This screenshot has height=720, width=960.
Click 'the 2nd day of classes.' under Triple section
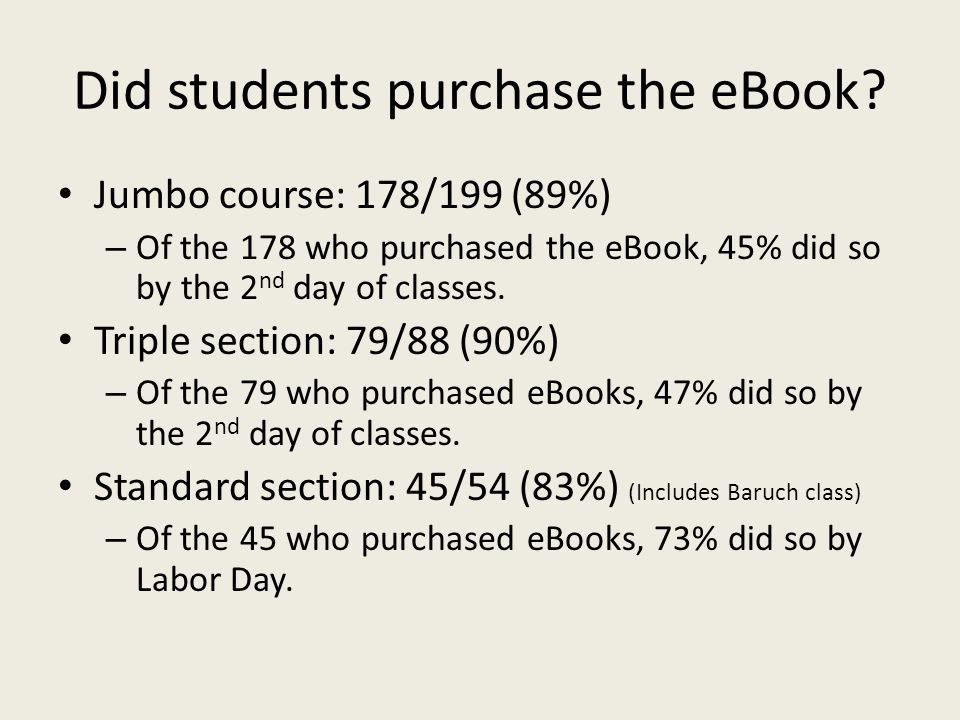[298, 433]
